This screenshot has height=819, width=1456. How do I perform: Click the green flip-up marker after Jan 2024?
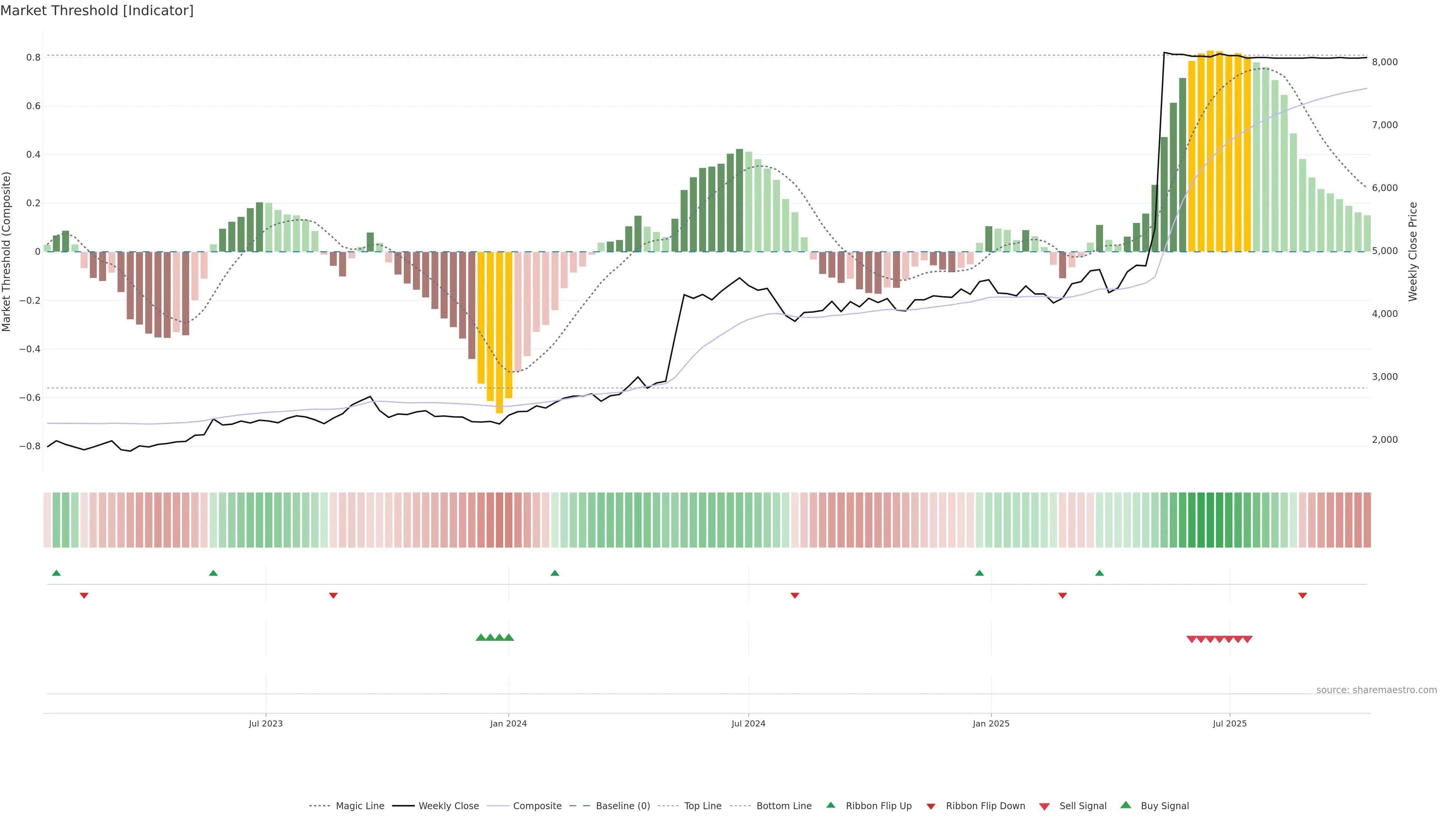tap(554, 573)
